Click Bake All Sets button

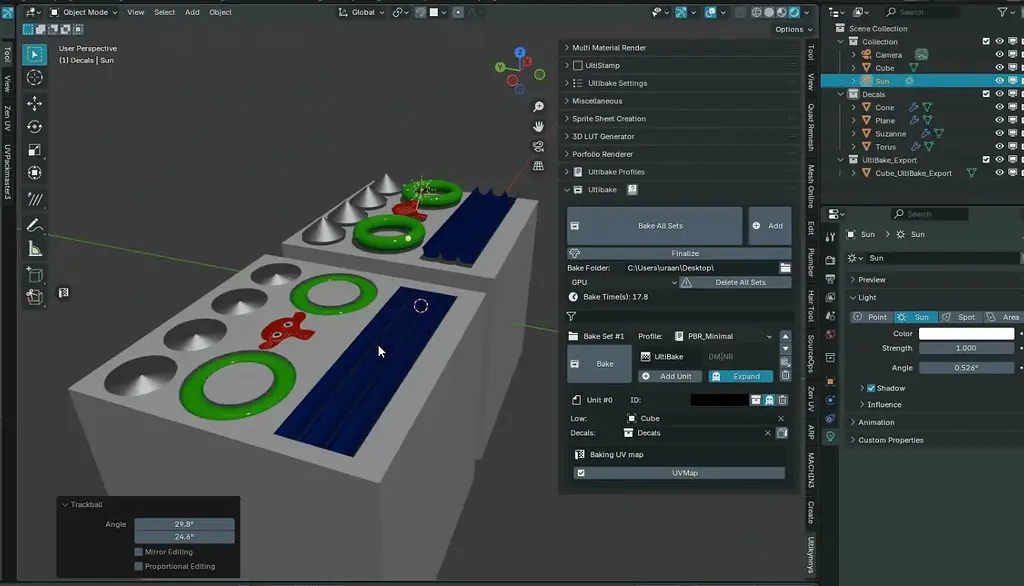click(654, 226)
